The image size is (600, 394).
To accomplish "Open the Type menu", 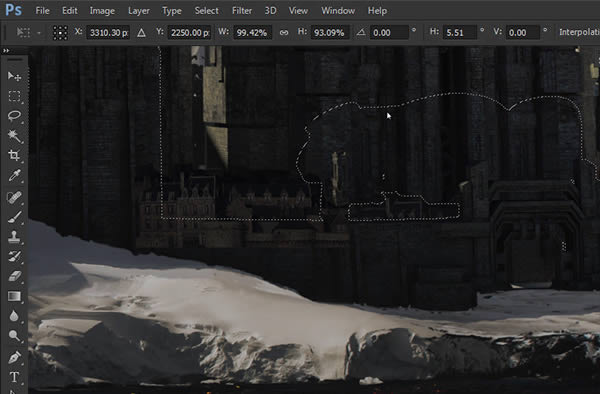I will [x=172, y=11].
